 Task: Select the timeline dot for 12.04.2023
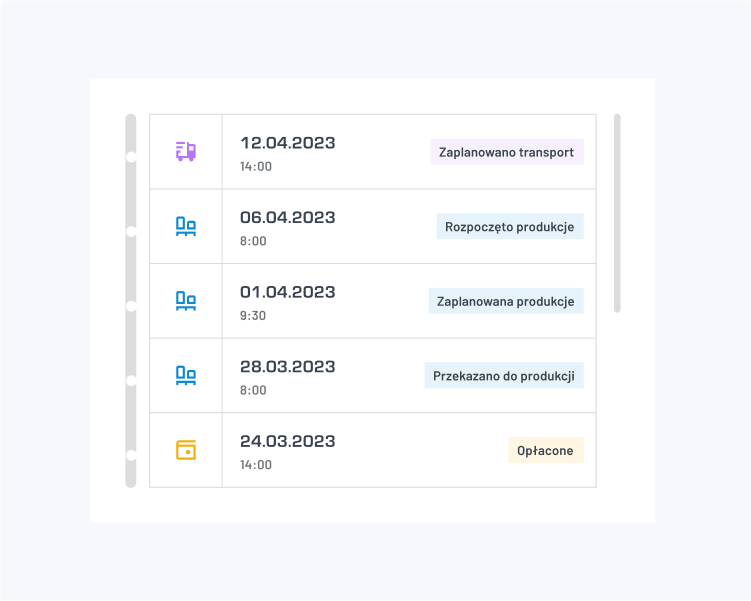tap(131, 157)
